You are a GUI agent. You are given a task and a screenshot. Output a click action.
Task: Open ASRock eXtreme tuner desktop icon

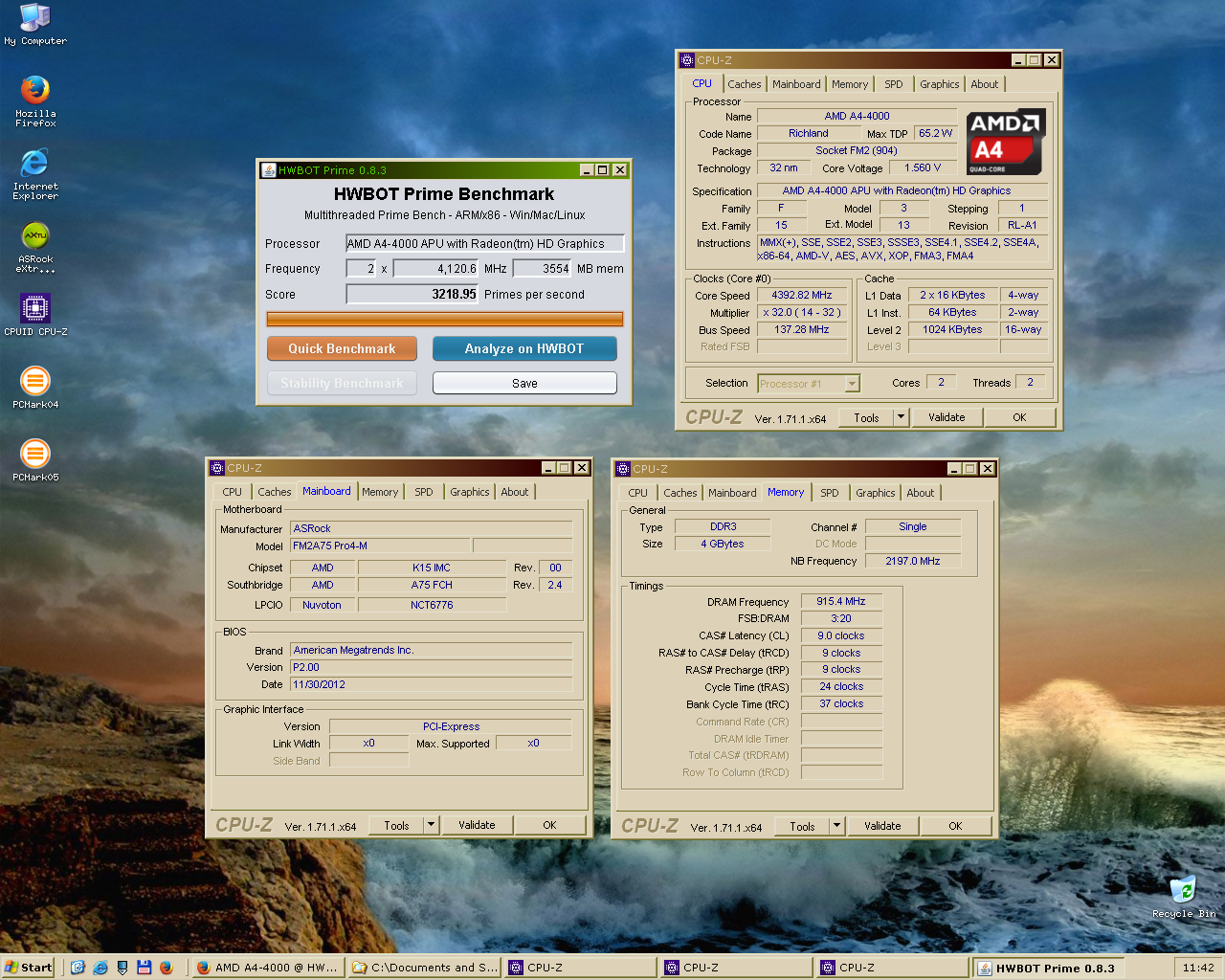(35, 247)
